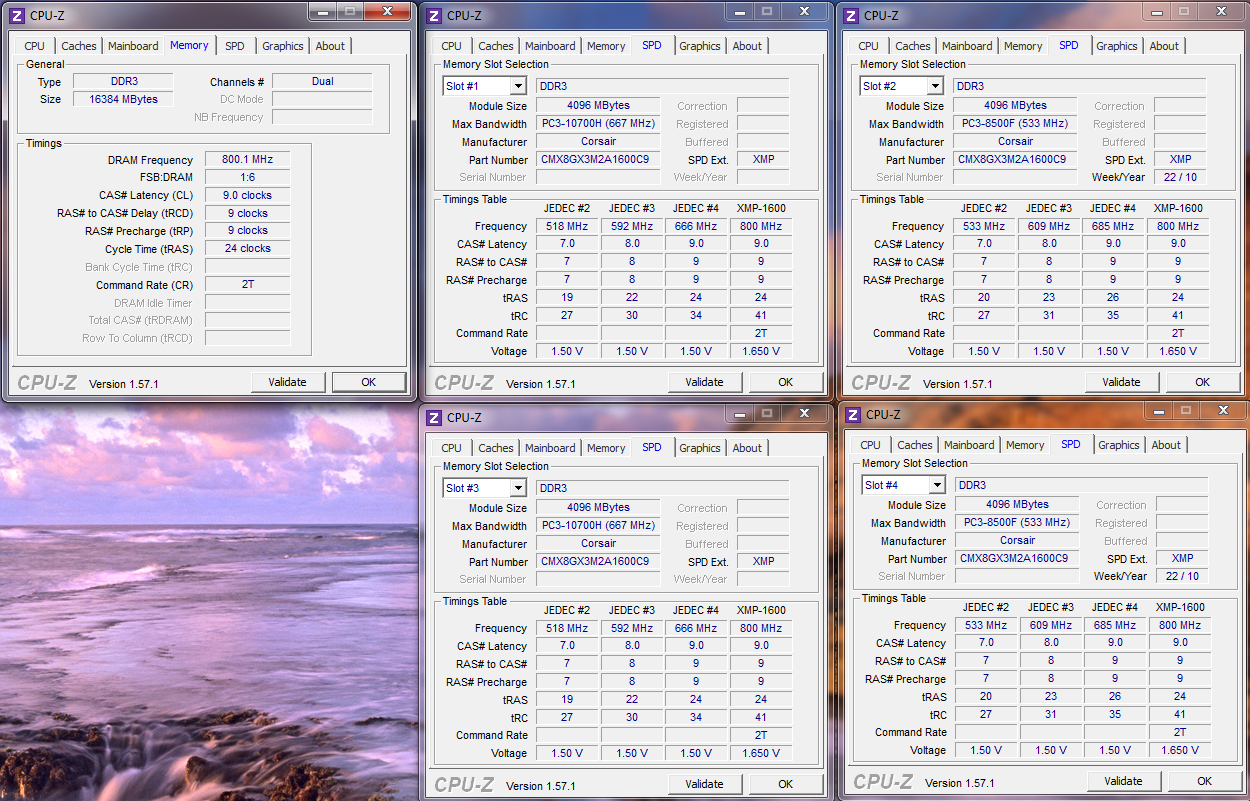
Task: Click the CPU-Z title bar icon of the Slot #1 window
Action: [434, 15]
